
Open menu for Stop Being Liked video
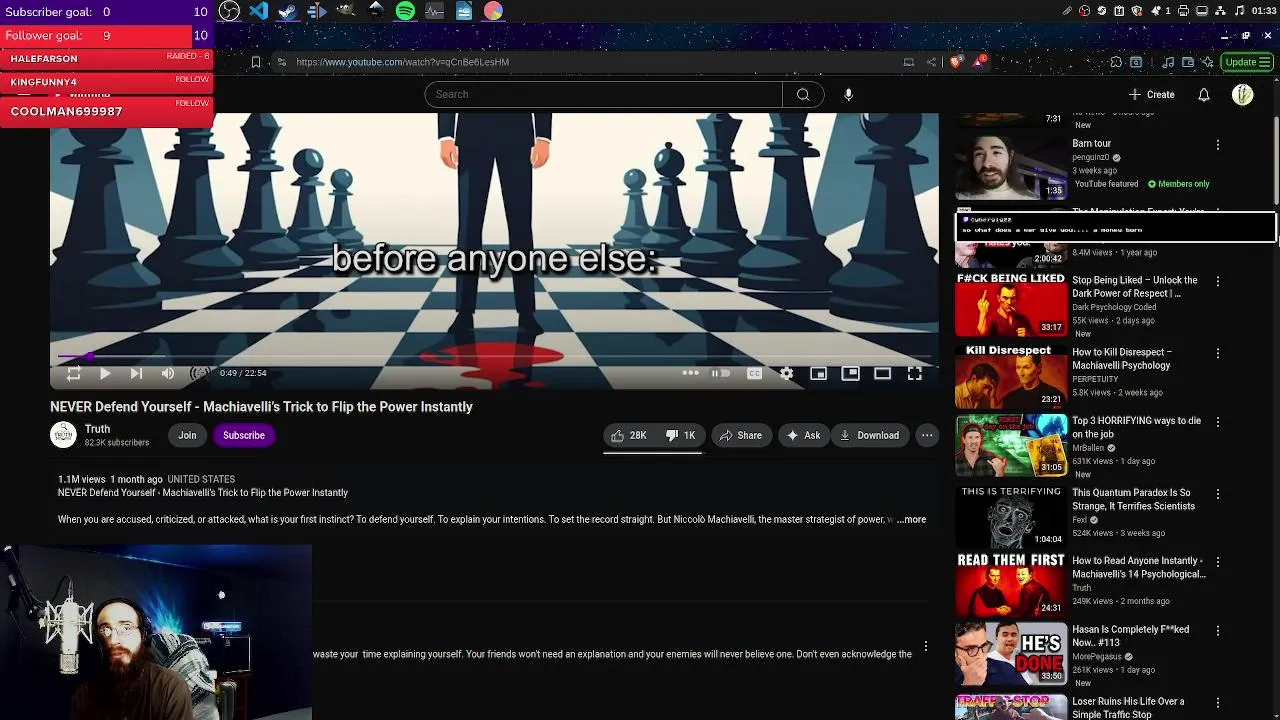point(1217,282)
